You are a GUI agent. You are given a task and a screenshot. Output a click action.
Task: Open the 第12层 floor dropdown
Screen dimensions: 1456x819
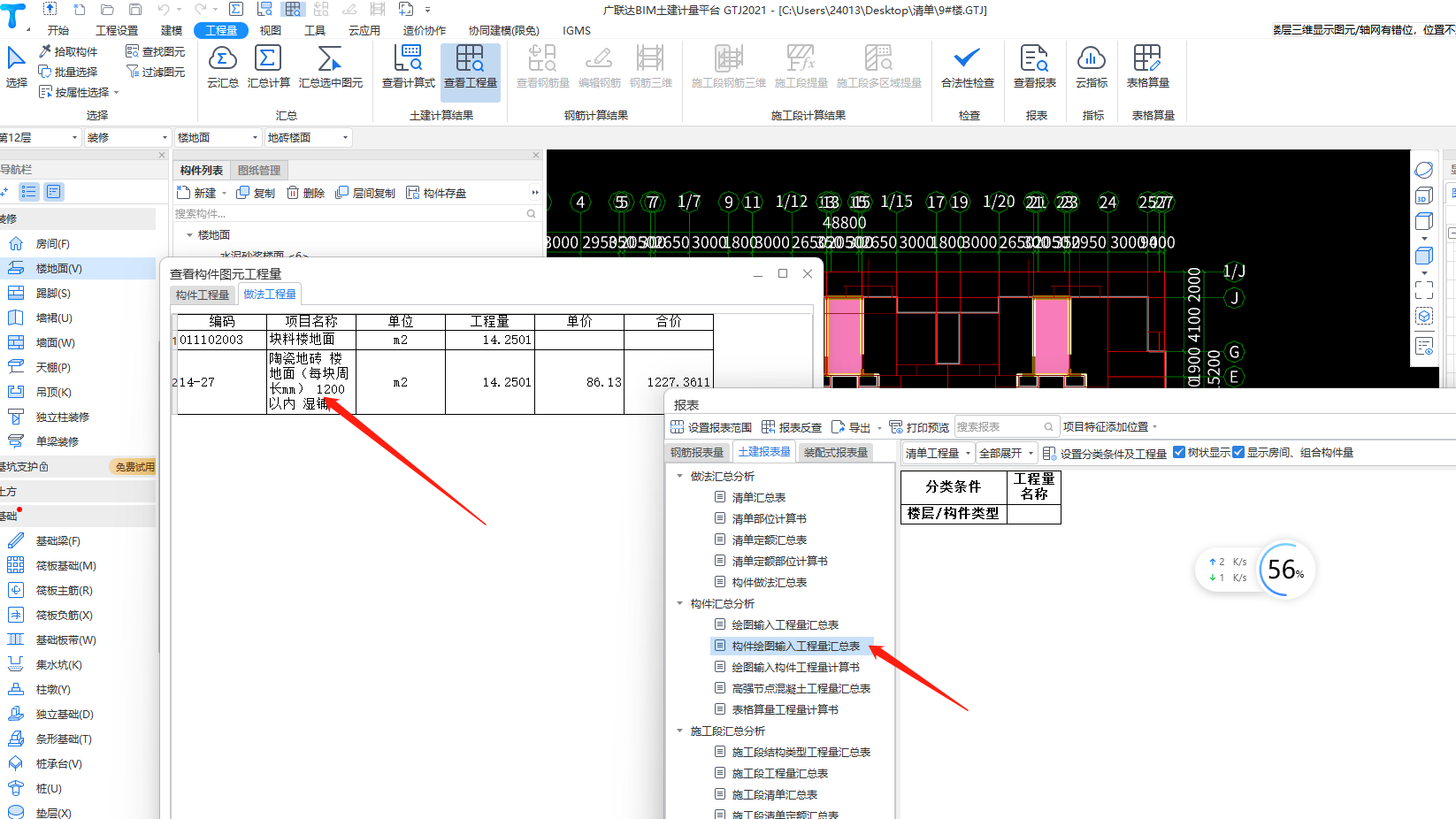click(x=39, y=137)
